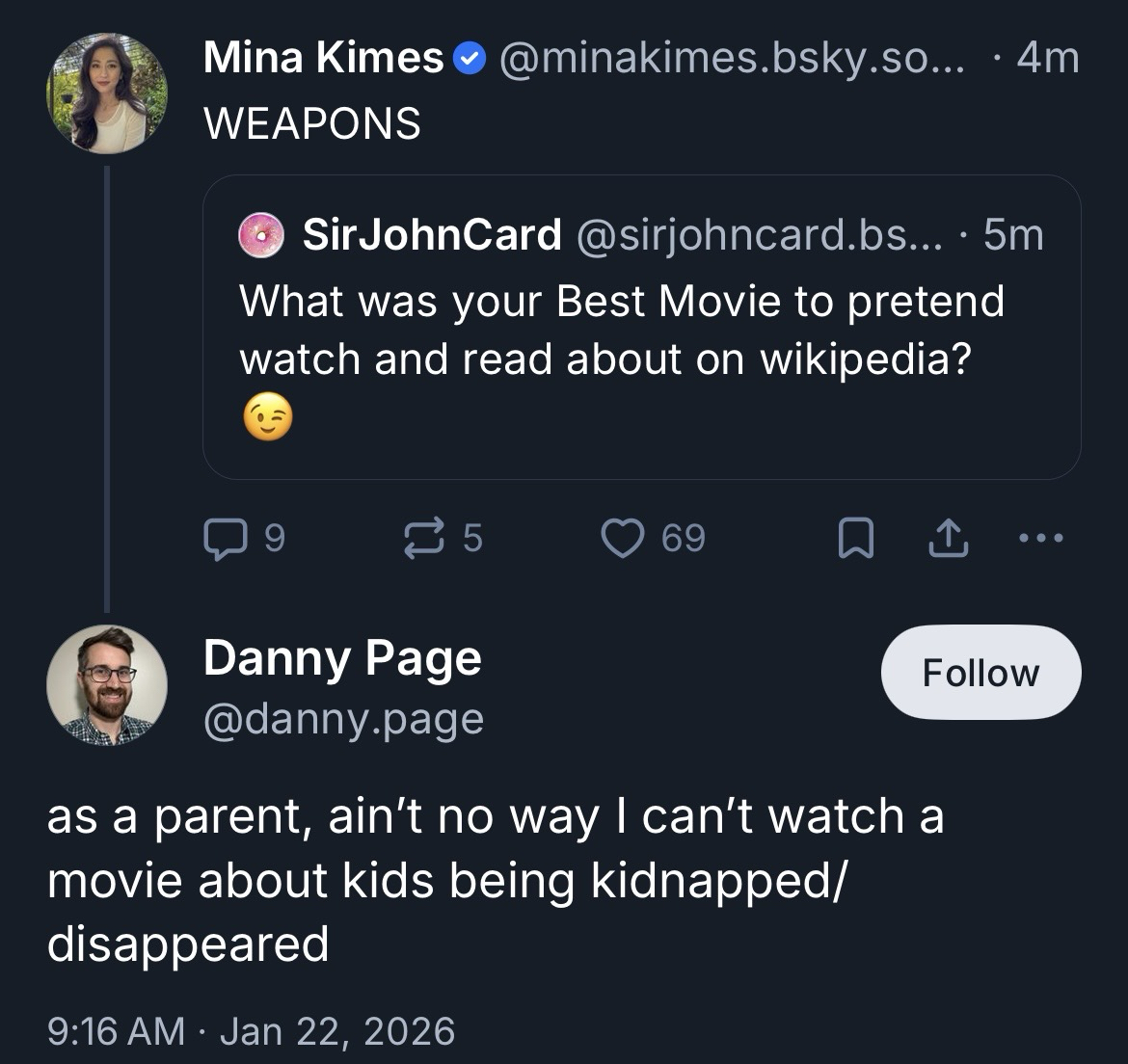Click the @minakimes.bsky.so... handle

click(728, 60)
